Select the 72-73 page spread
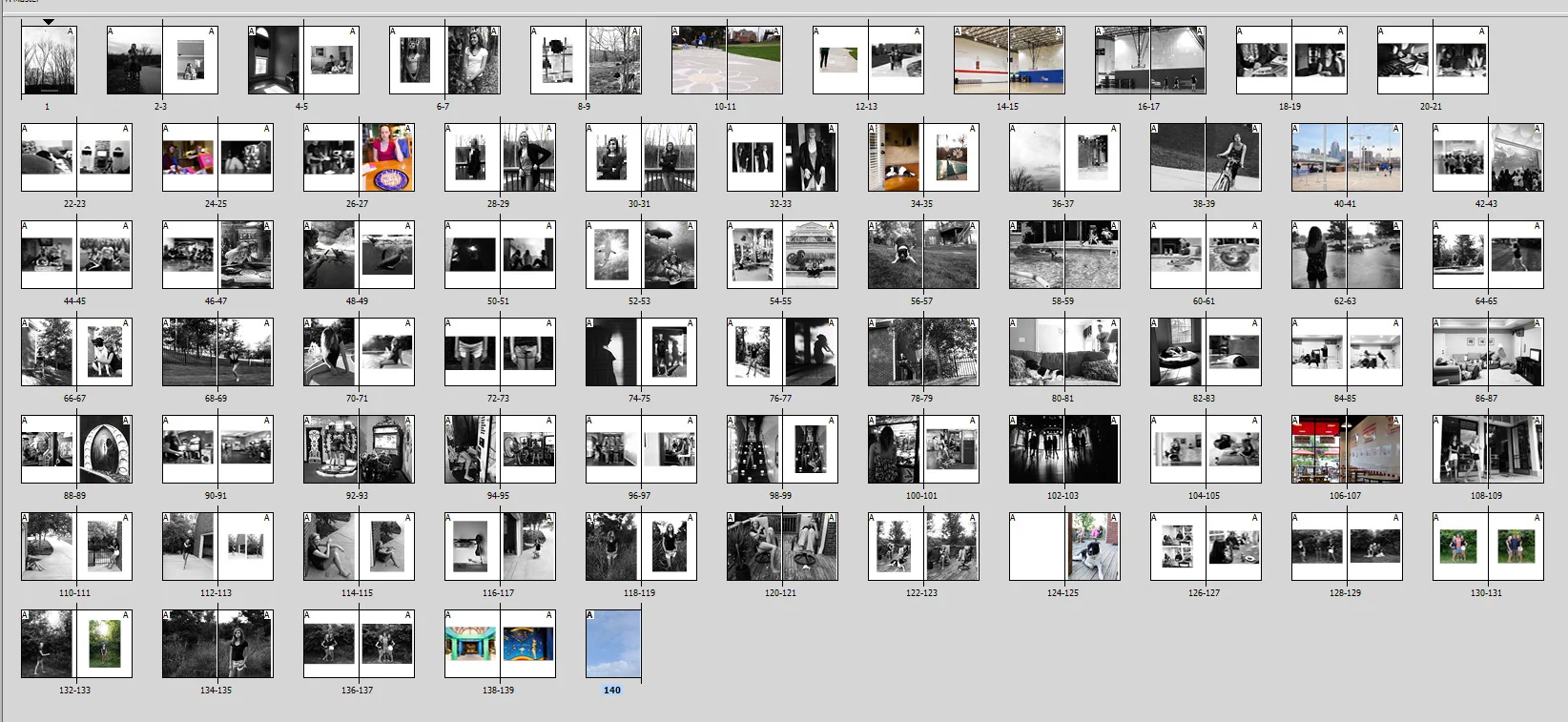This screenshot has width=1568, height=722. (x=499, y=352)
